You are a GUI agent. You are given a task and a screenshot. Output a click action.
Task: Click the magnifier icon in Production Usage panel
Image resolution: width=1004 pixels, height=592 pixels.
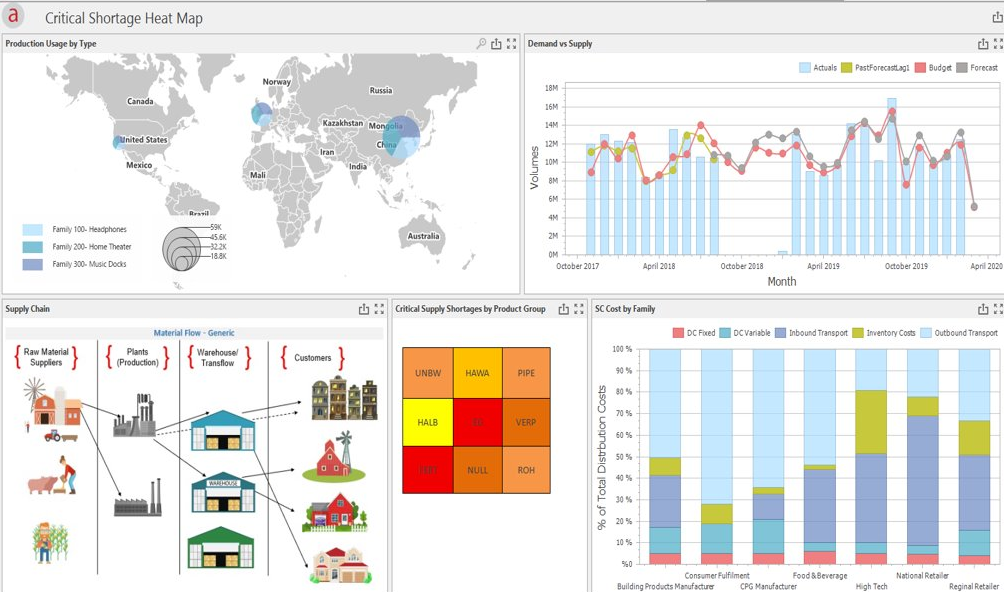[x=481, y=44]
